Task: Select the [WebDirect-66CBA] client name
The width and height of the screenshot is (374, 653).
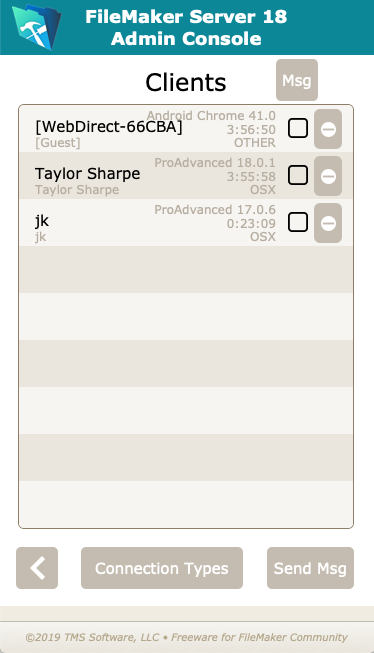Action: point(109,127)
